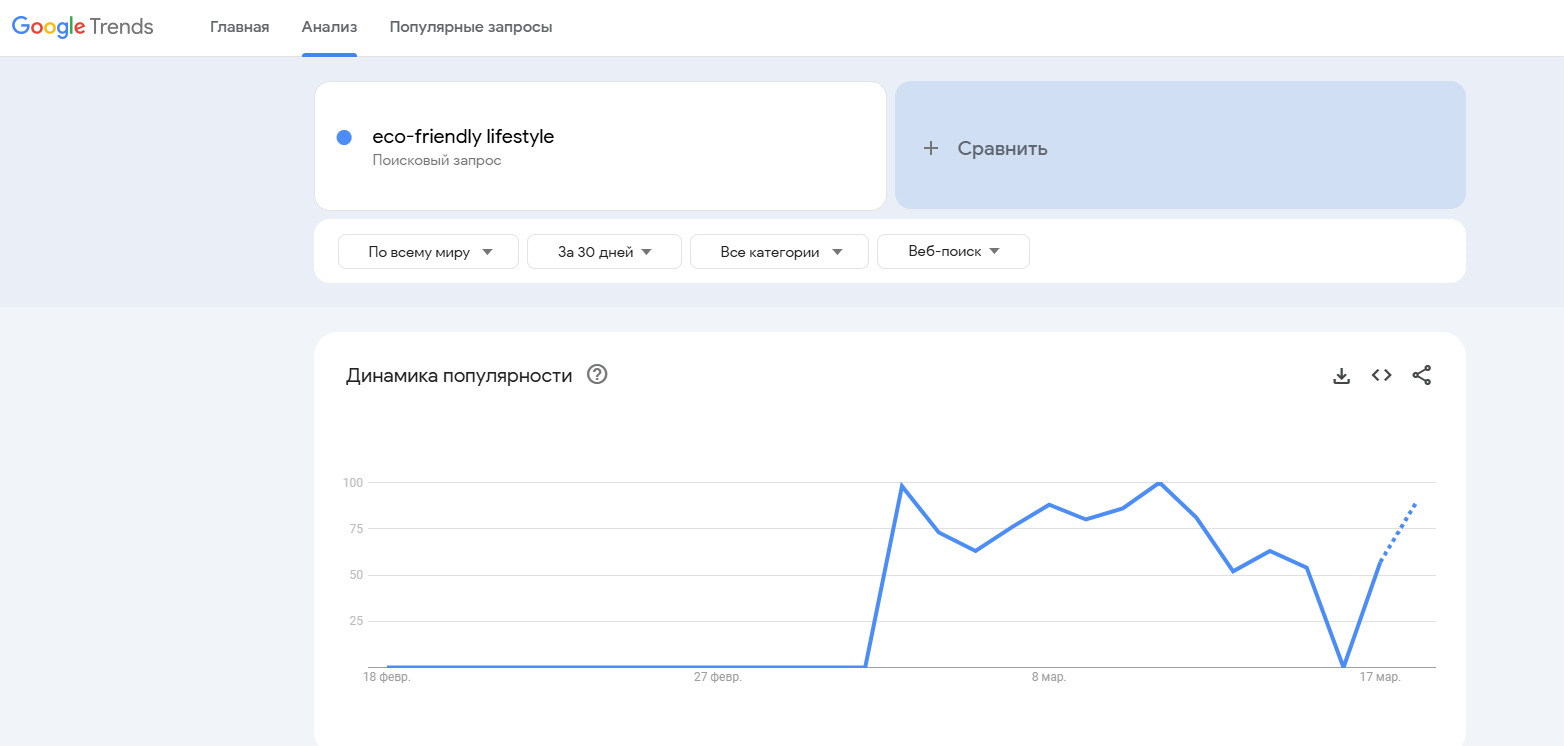Image resolution: width=1564 pixels, height=746 pixels.
Task: Click the 50 value on the y-axis
Action: [x=355, y=575]
